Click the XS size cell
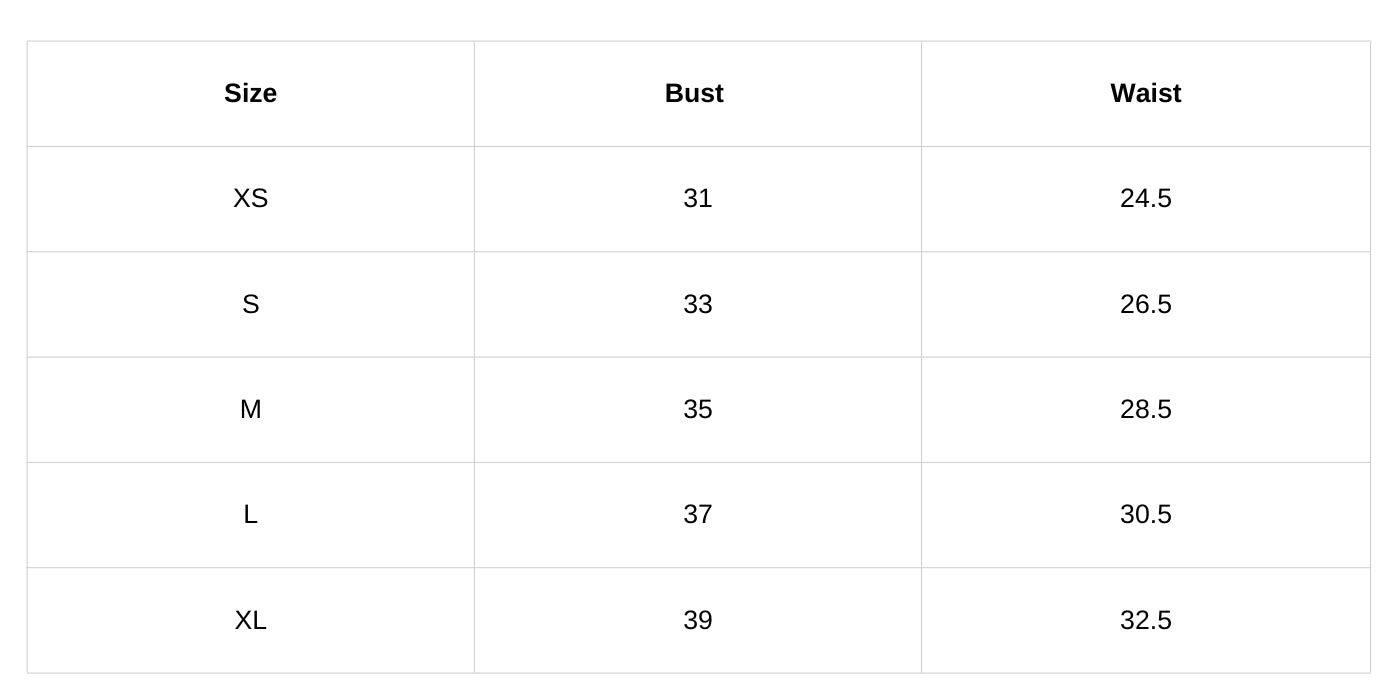The height and width of the screenshot is (700, 1400). pos(250,198)
